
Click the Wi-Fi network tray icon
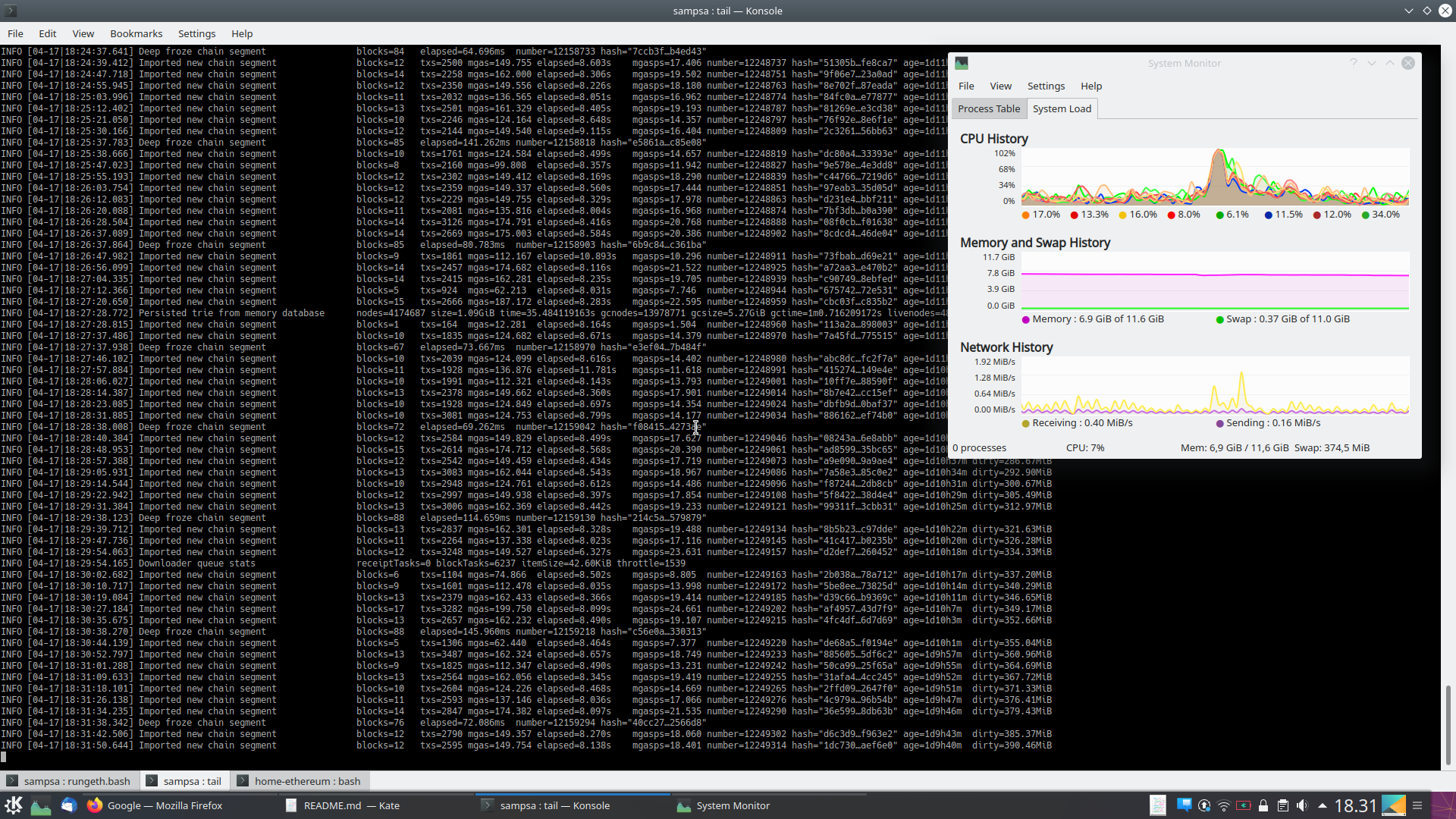coord(1223,805)
